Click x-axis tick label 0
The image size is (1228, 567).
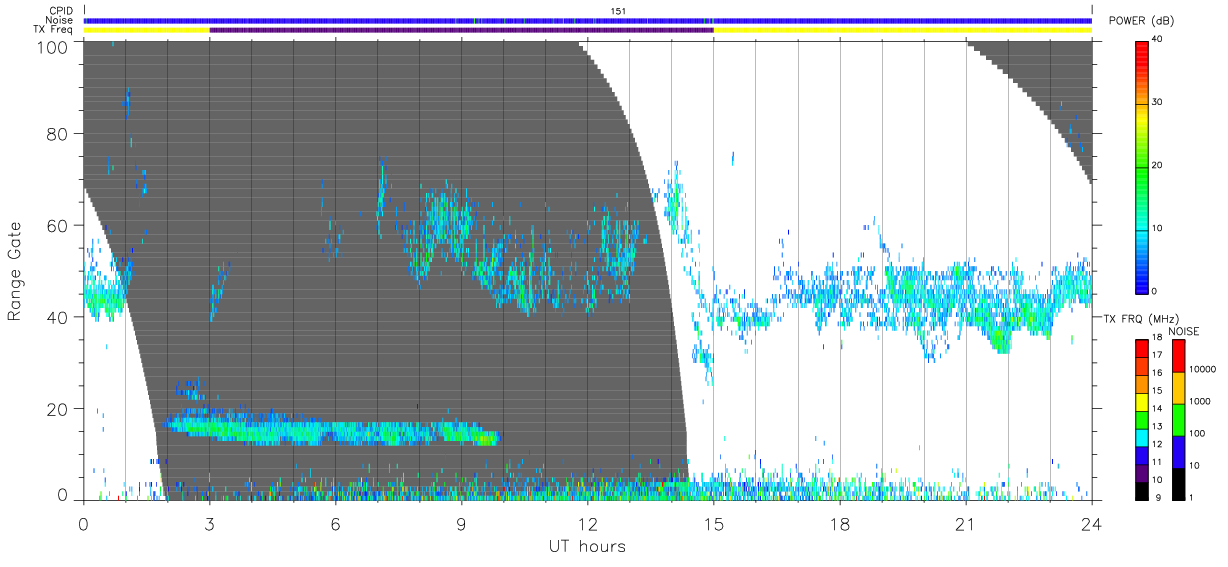(83, 523)
